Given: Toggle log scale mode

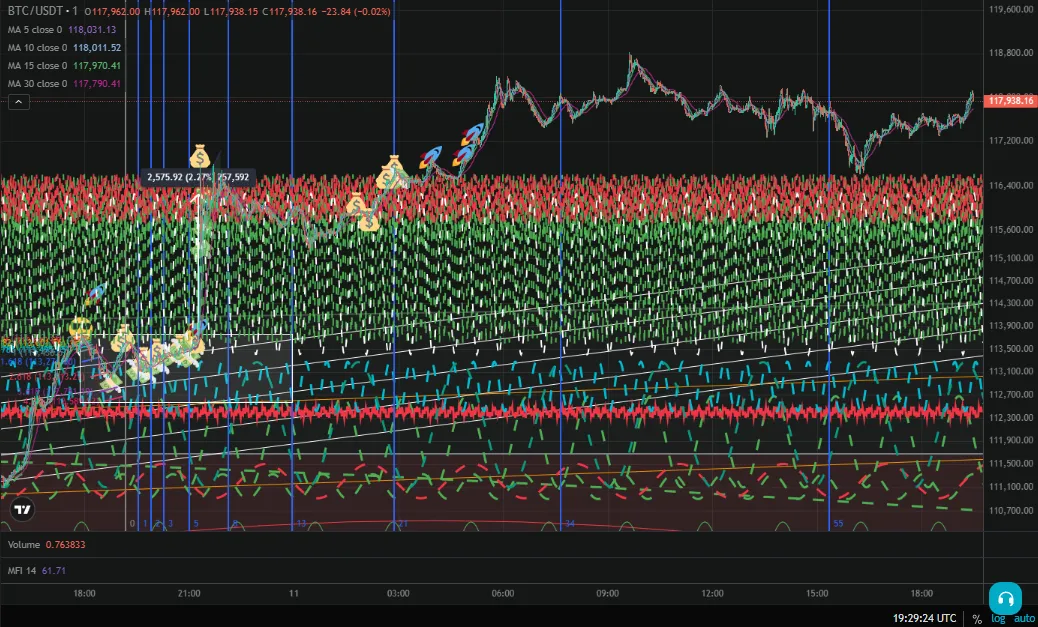Looking at the screenshot, I should click(998, 619).
